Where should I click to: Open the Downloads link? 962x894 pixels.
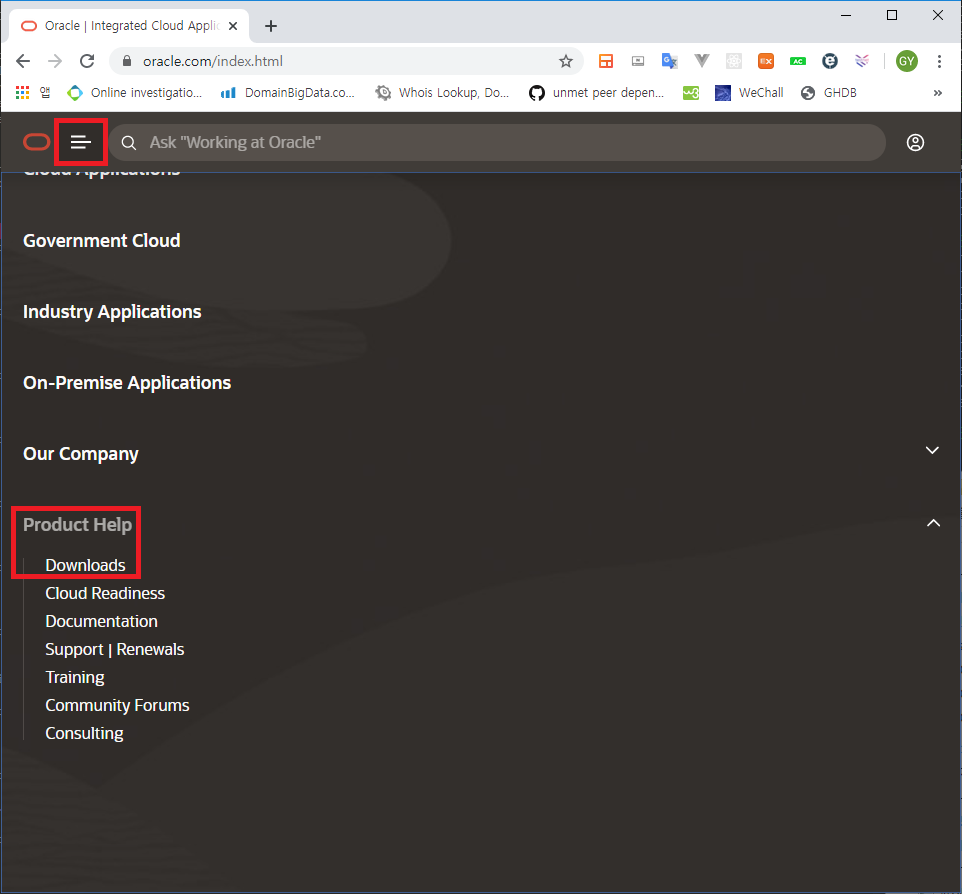coord(85,565)
